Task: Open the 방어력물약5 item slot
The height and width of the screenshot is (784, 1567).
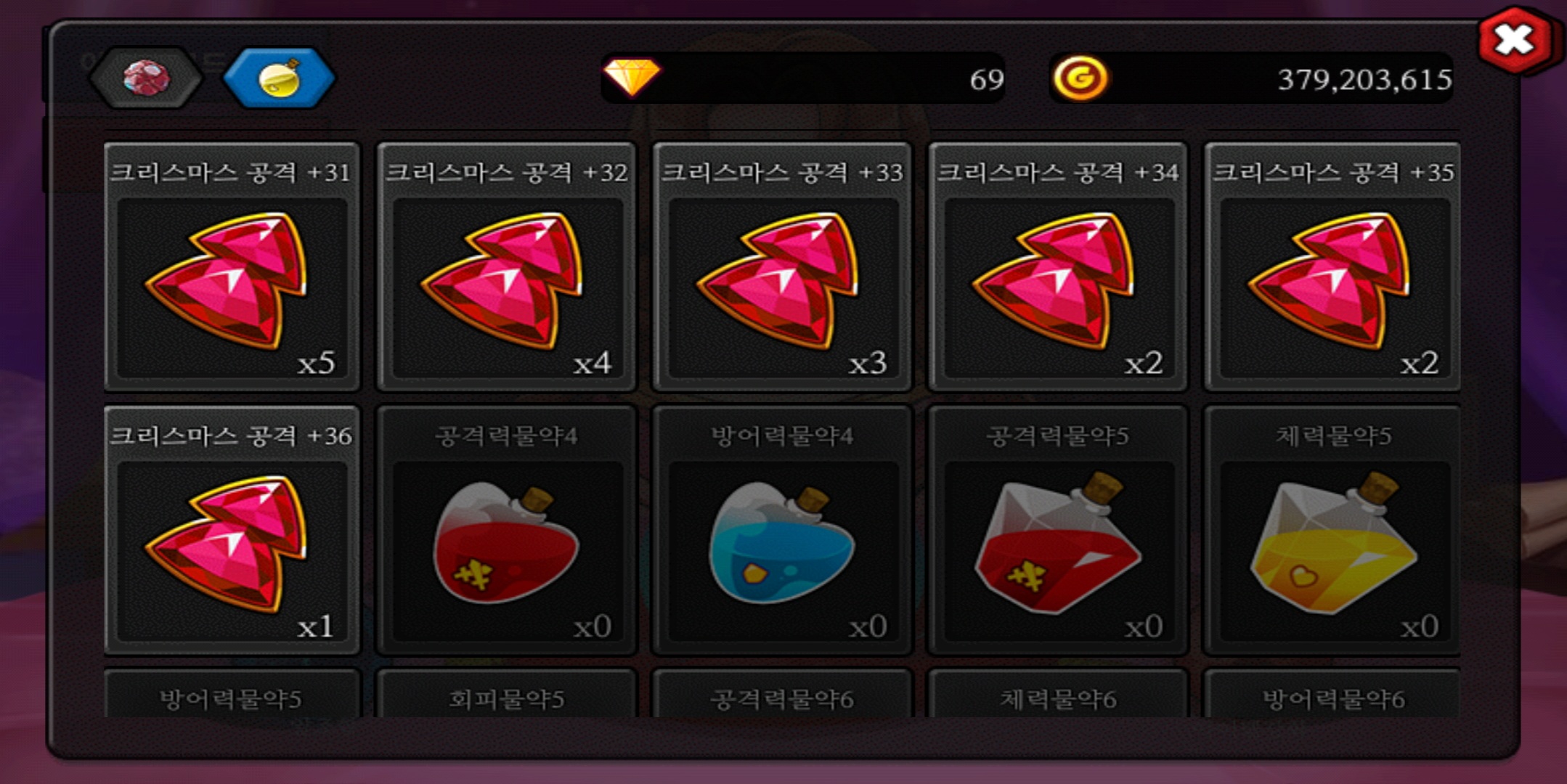Action: click(x=232, y=695)
